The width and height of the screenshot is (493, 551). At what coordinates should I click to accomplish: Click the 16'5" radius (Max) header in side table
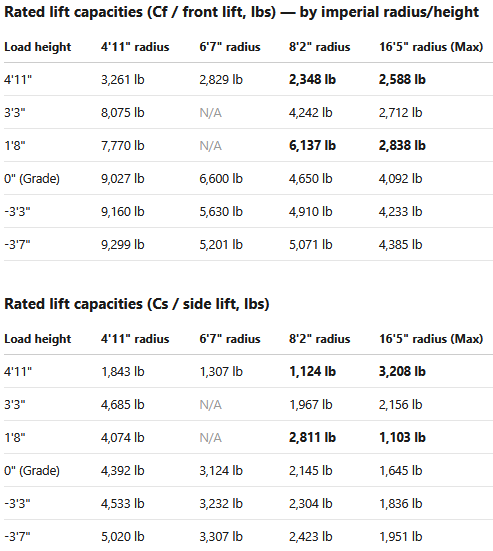(x=431, y=339)
